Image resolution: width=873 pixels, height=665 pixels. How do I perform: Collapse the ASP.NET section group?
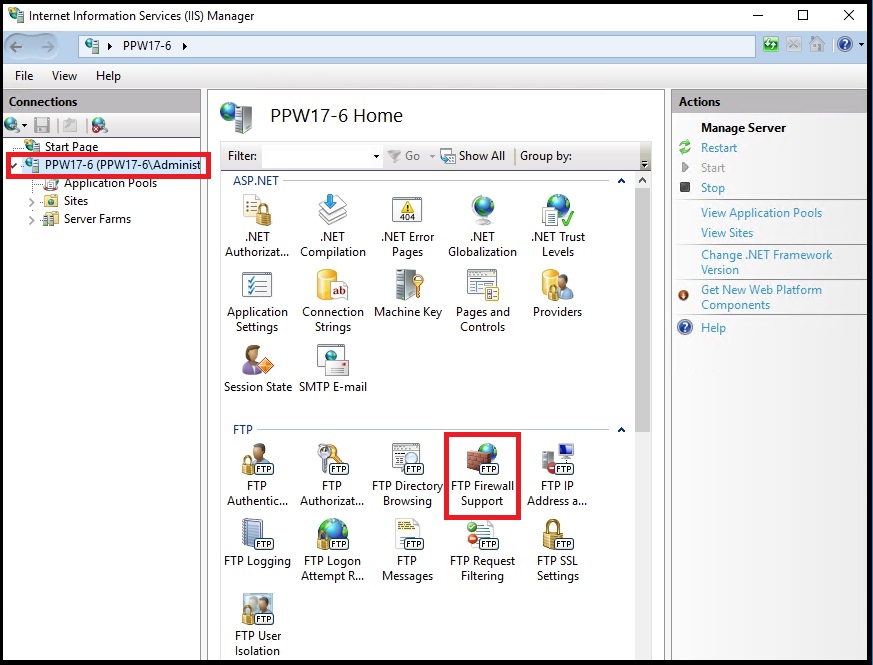(x=621, y=181)
